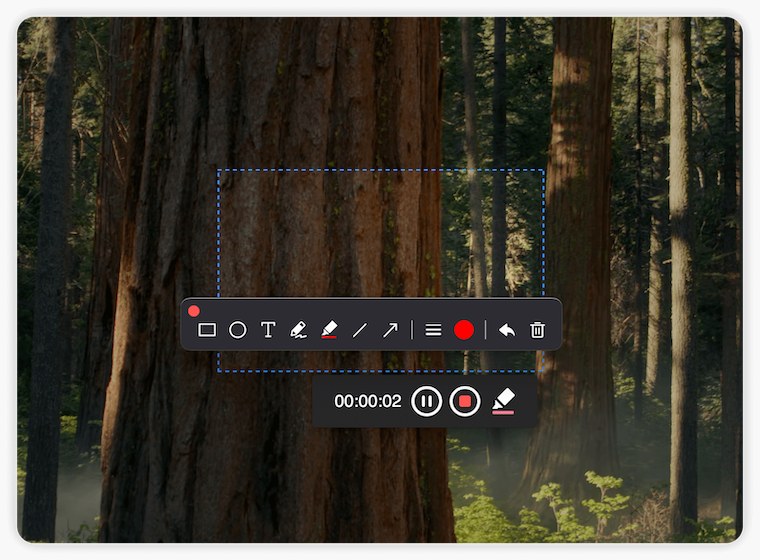This screenshot has width=760, height=560.
Task: Activate highlighter tool in annotation toolbar
Action: [x=328, y=330]
